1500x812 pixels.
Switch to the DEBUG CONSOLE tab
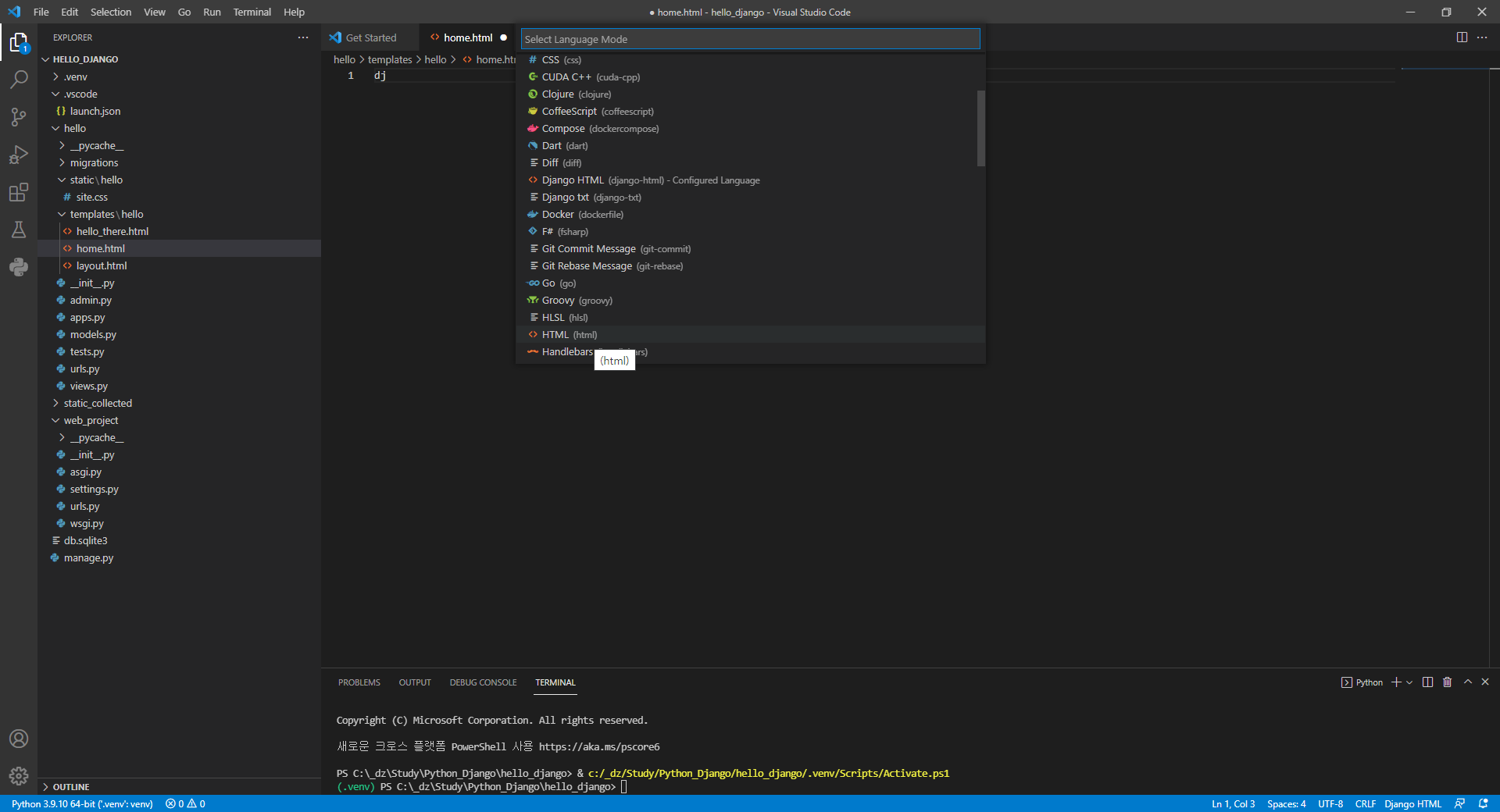(483, 682)
